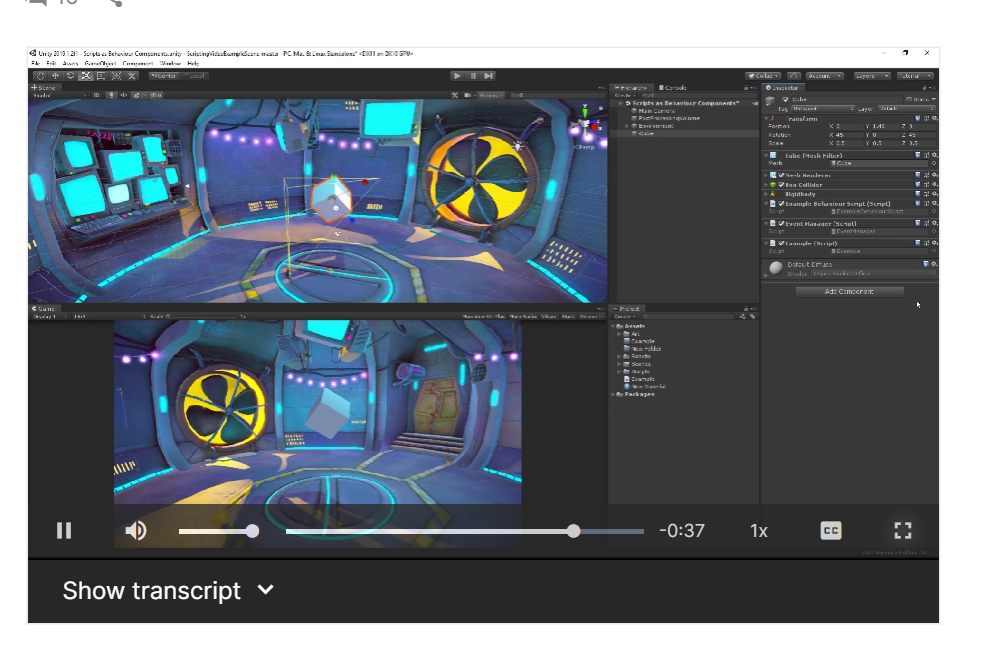This screenshot has height=667, width=999.
Task: Select Main Camera in the Hierarchy
Action: pos(656,111)
